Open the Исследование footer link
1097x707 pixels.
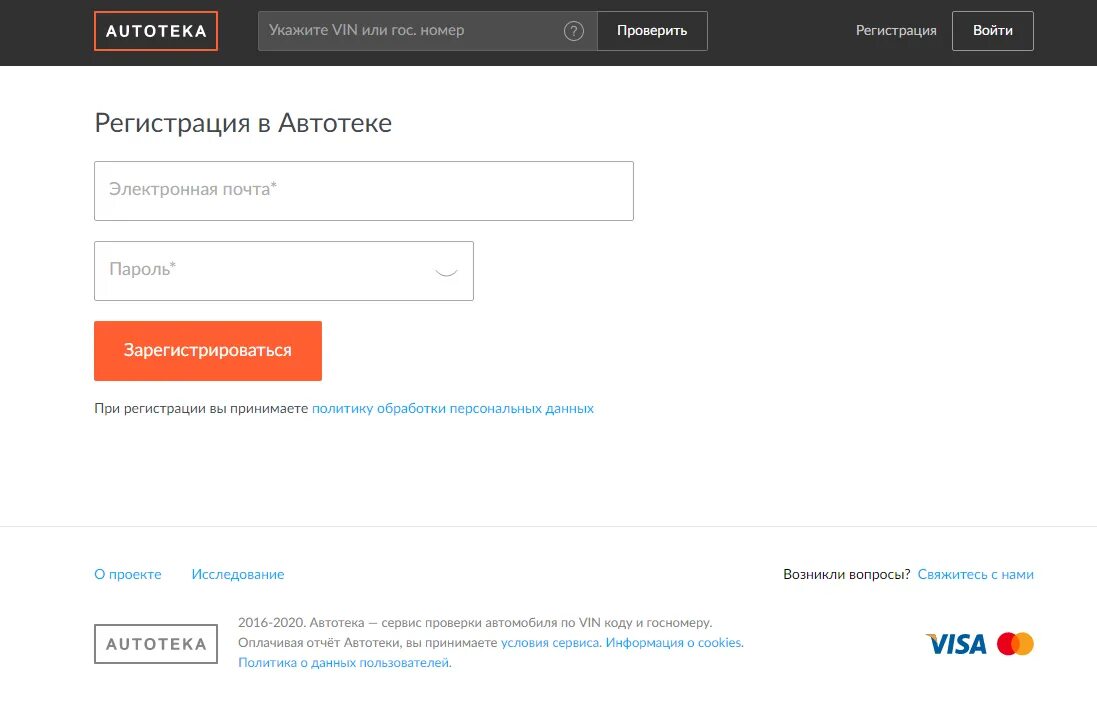tap(238, 574)
